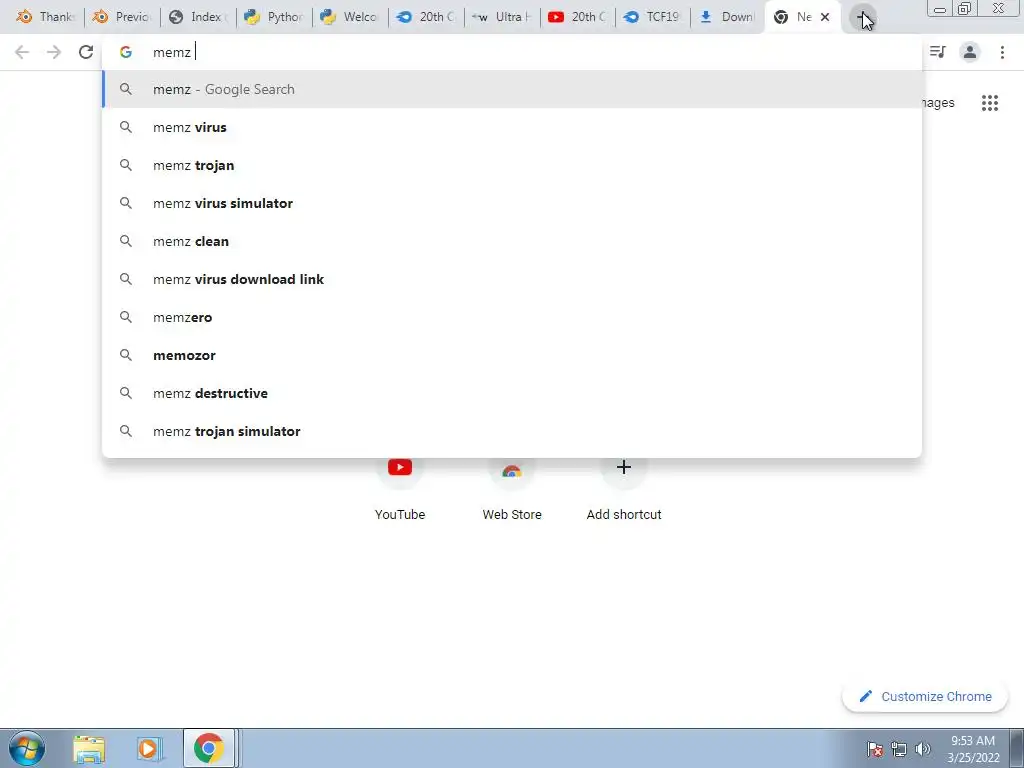This screenshot has width=1024, height=768.
Task: Choose the "memz trojan" suggestion
Action: (512, 165)
